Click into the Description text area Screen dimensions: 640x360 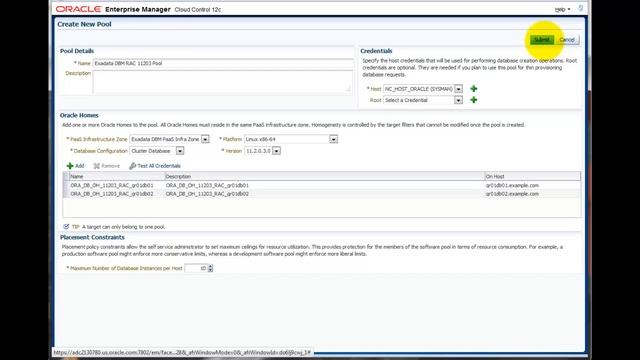tap(222, 82)
